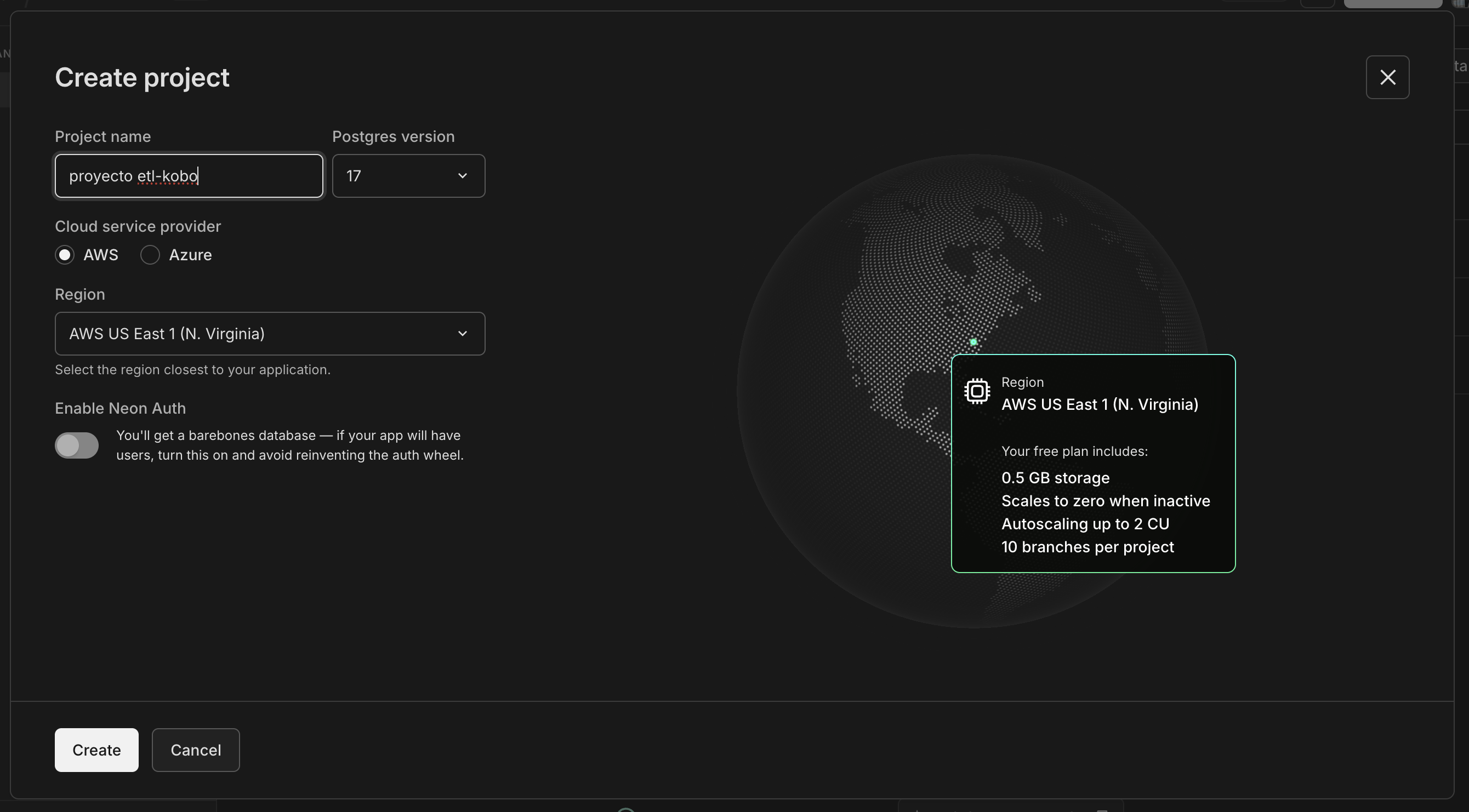The height and width of the screenshot is (812, 1469).
Task: Close the Create project dialog
Action: pos(1387,77)
